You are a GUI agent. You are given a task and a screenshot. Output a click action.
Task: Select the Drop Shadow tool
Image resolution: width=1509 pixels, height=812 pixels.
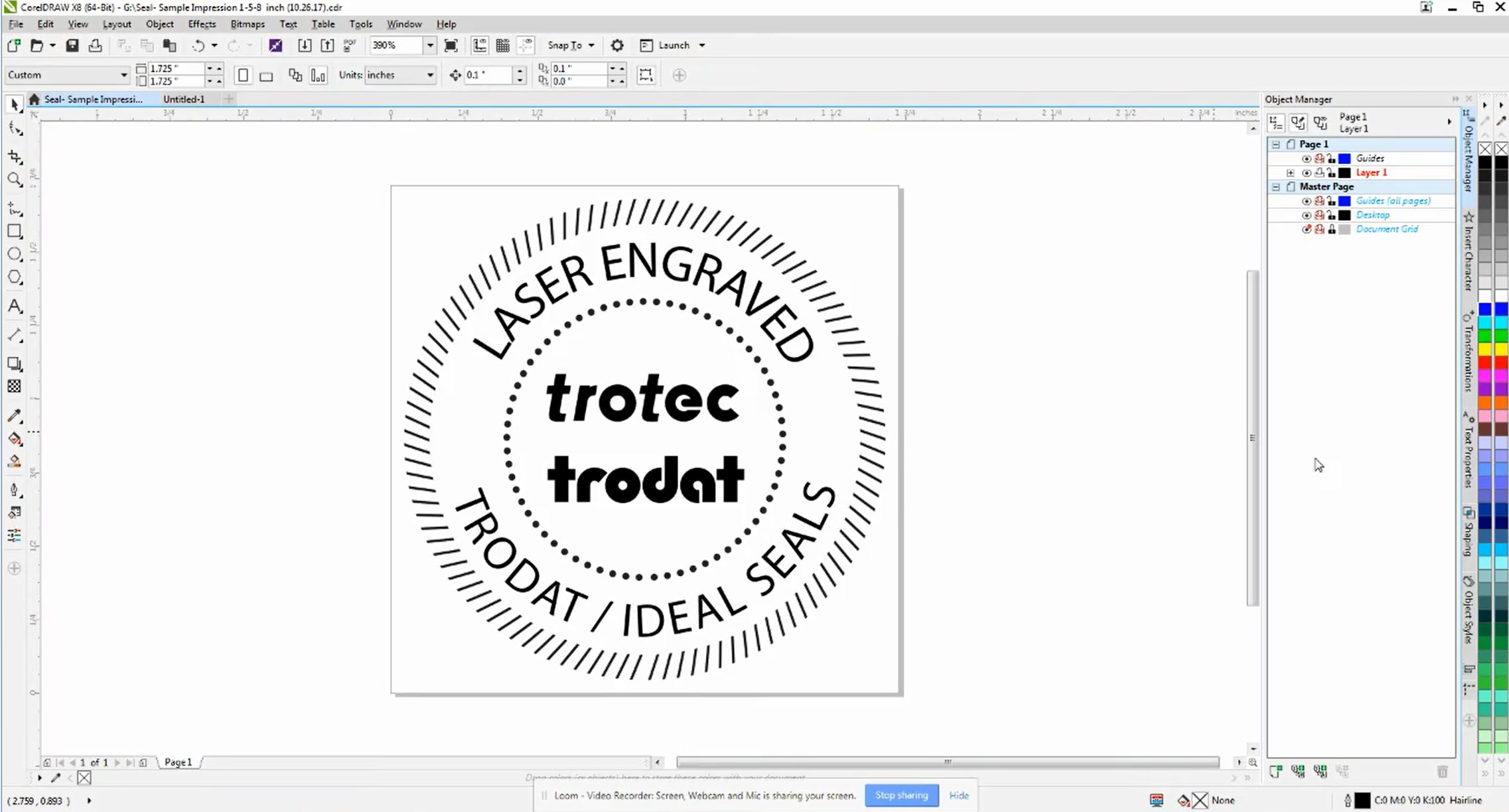15,364
